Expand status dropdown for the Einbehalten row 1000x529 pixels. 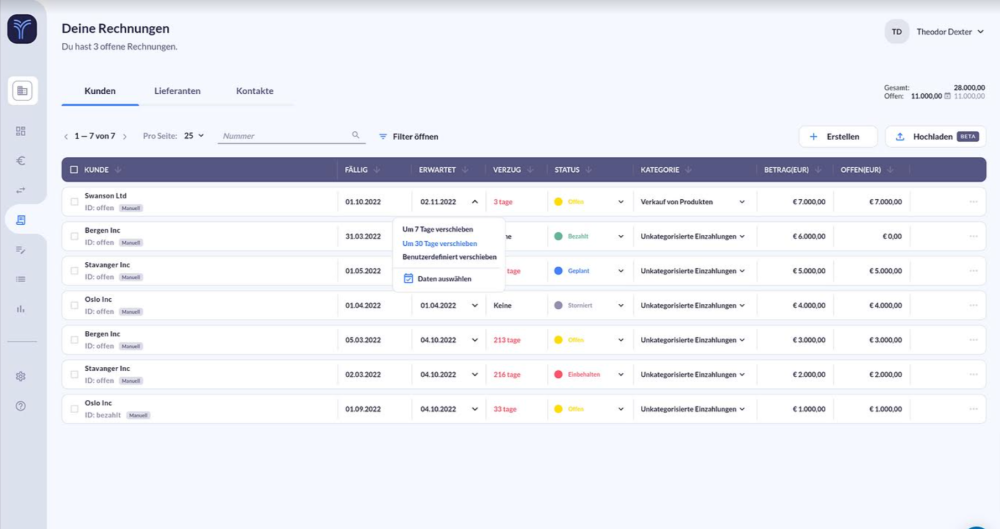[x=620, y=375]
